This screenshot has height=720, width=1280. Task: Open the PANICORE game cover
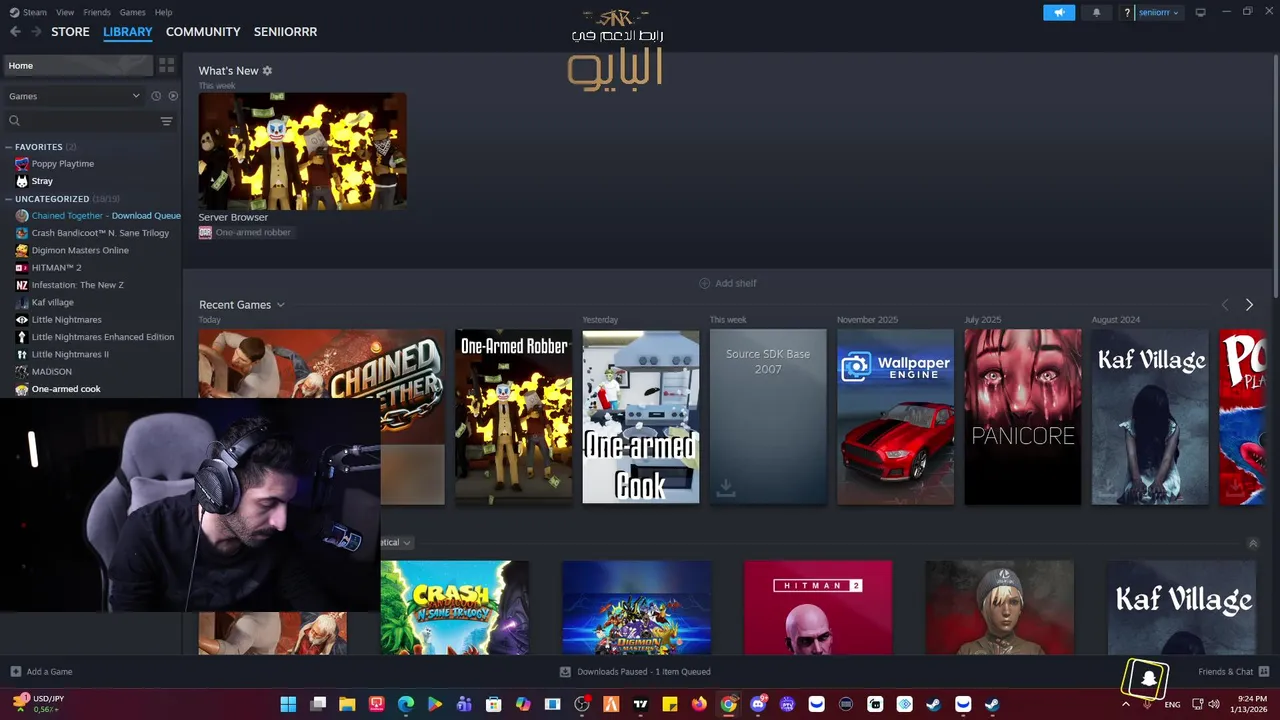(x=1022, y=416)
